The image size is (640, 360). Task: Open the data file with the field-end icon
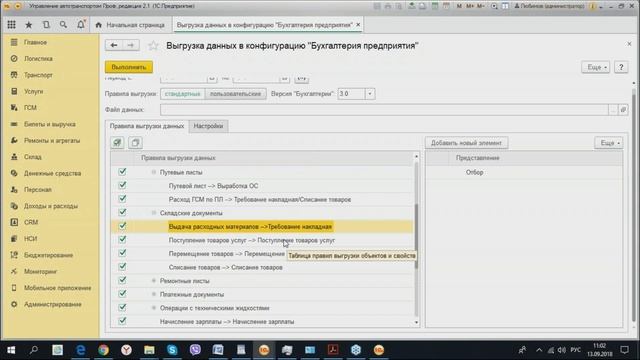coord(623,109)
